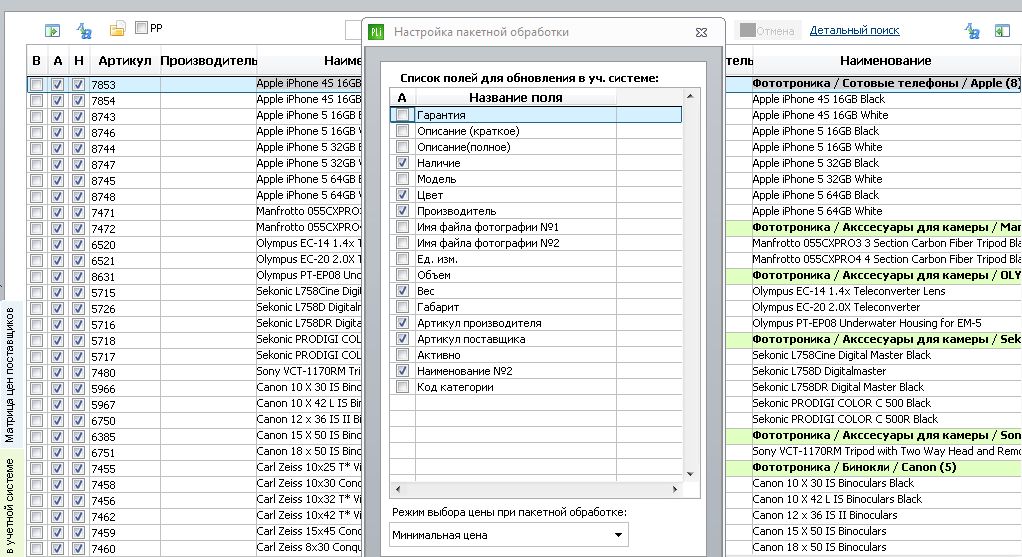Uncheck Артикул производителя checkbox
This screenshot has width=1022, height=557.
click(403, 322)
